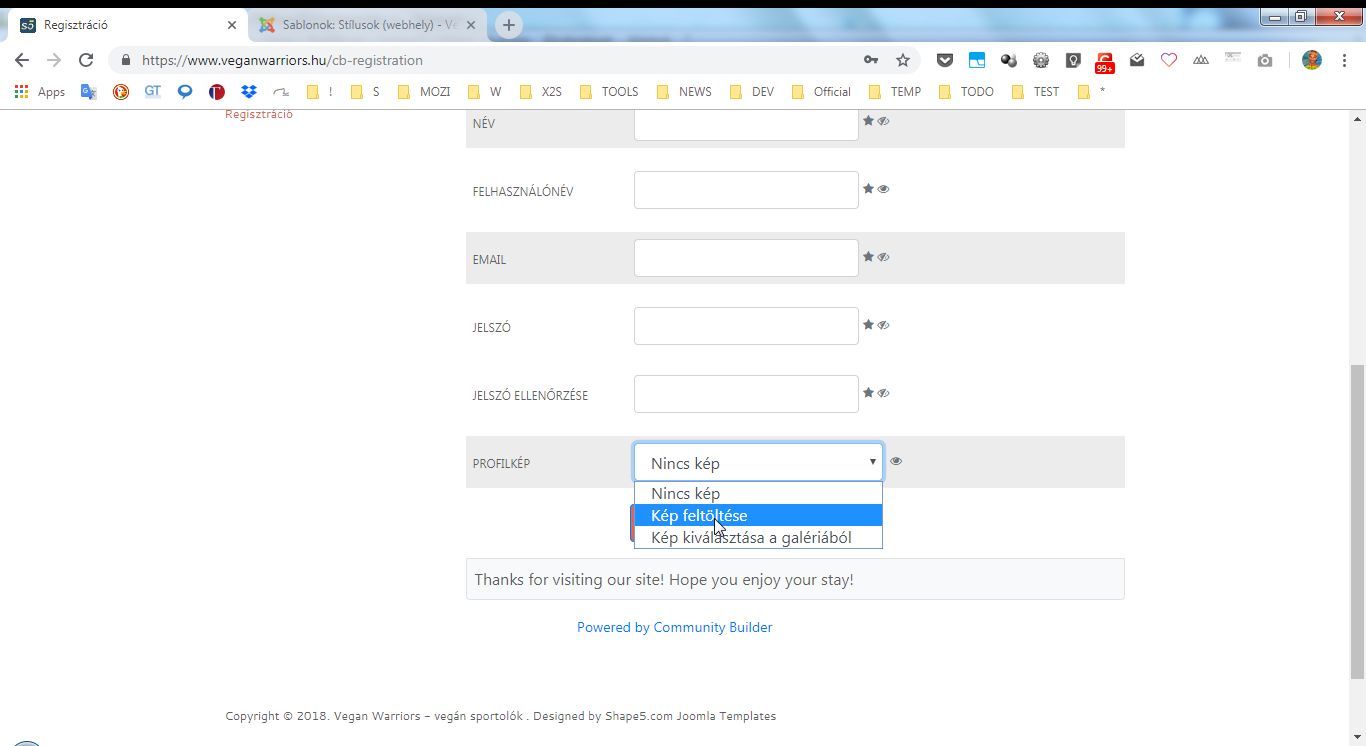Click the camera screenshot extension icon
This screenshot has height=746, width=1366.
tap(1265, 60)
